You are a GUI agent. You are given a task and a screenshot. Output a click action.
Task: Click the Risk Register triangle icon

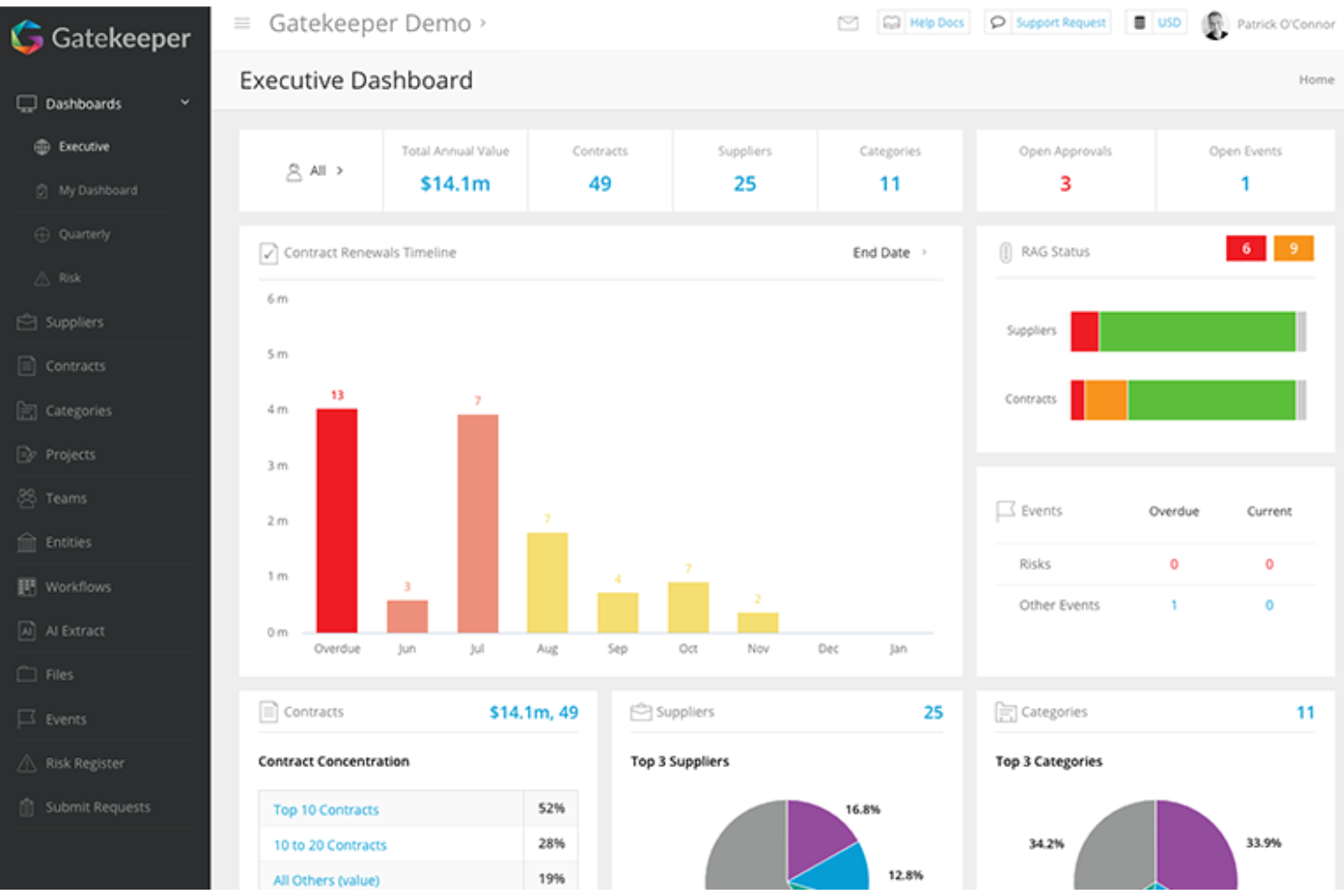(27, 763)
